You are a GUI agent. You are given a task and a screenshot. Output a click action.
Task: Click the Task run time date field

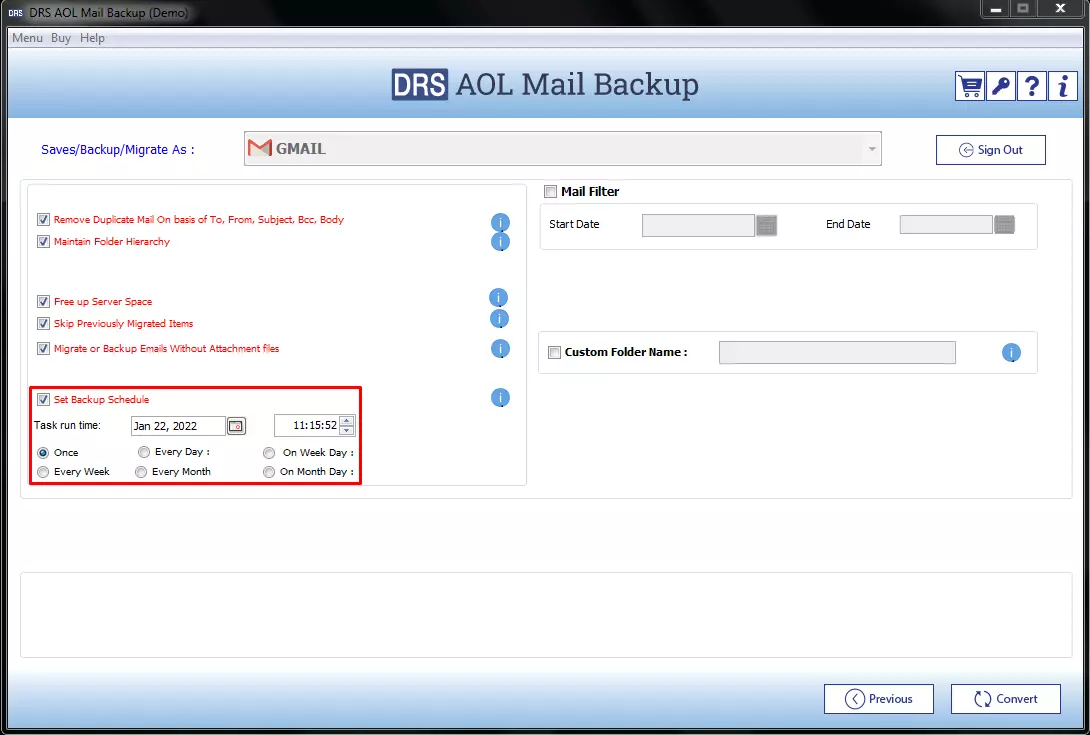[178, 426]
